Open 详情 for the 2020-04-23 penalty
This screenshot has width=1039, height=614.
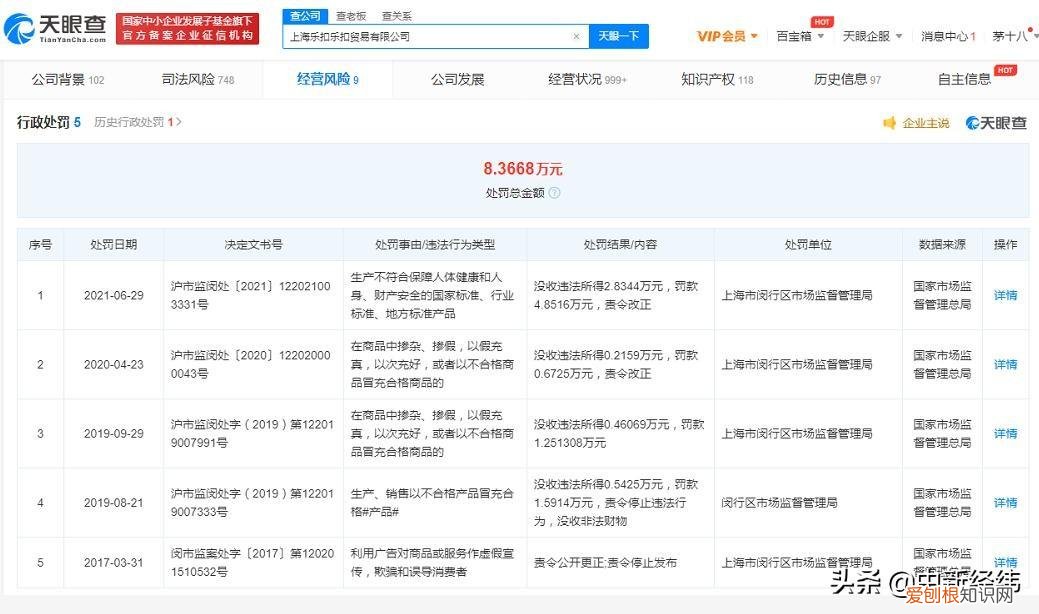1005,364
